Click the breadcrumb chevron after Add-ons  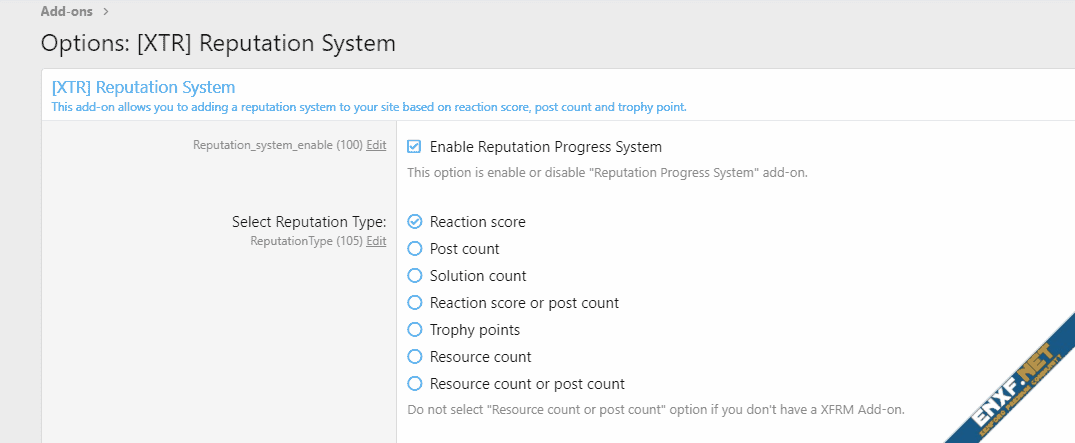(x=106, y=12)
